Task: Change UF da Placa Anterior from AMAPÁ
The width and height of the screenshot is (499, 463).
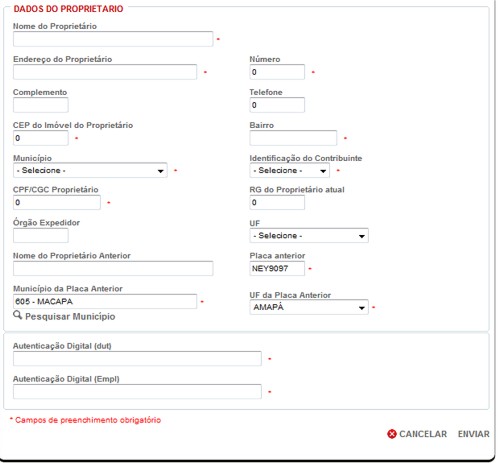Action: tap(309, 307)
